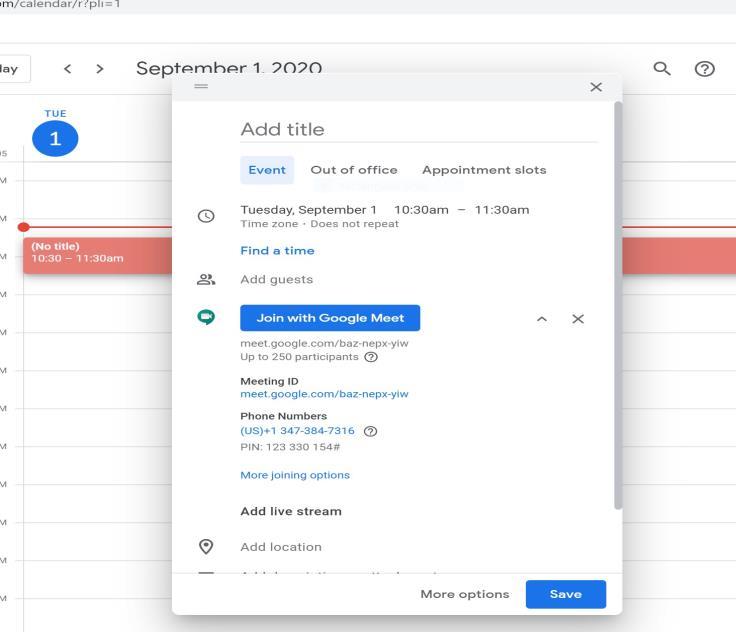Click the day number 1 circle
Viewport: 736px width, 632px height.
click(x=55, y=139)
